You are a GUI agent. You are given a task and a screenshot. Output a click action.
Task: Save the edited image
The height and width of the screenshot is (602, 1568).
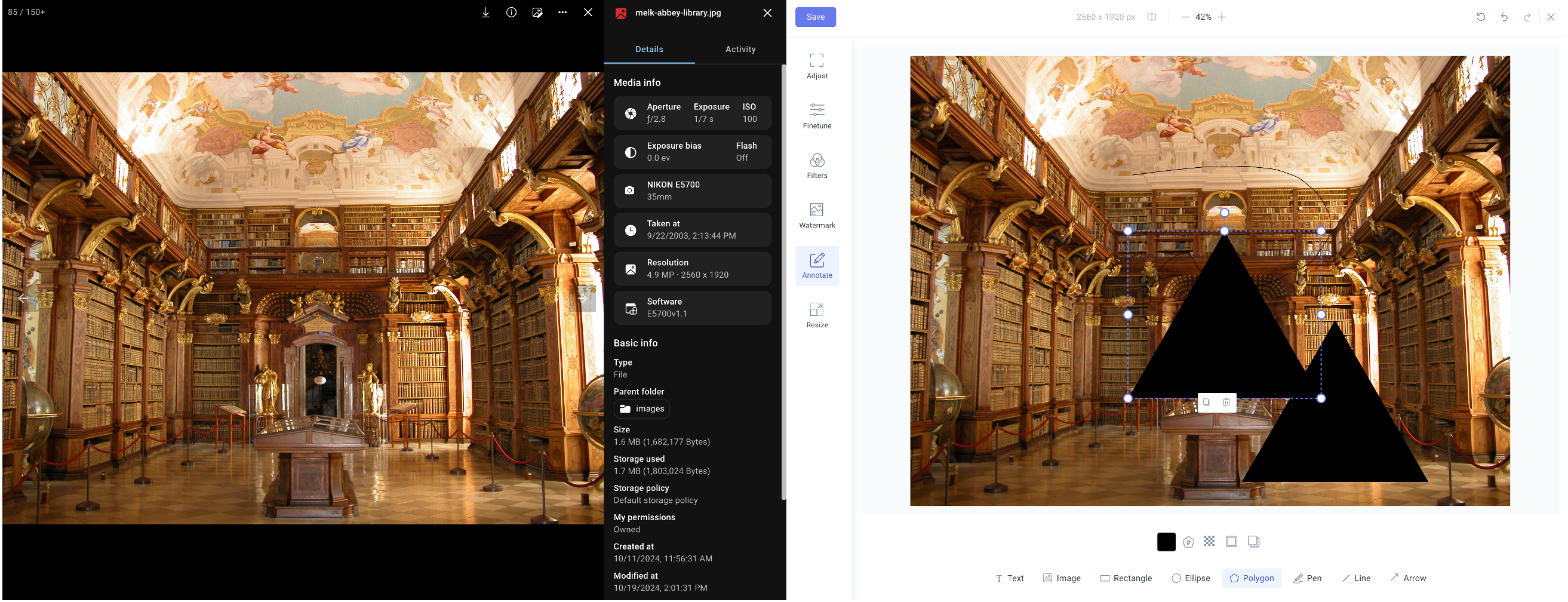point(815,17)
